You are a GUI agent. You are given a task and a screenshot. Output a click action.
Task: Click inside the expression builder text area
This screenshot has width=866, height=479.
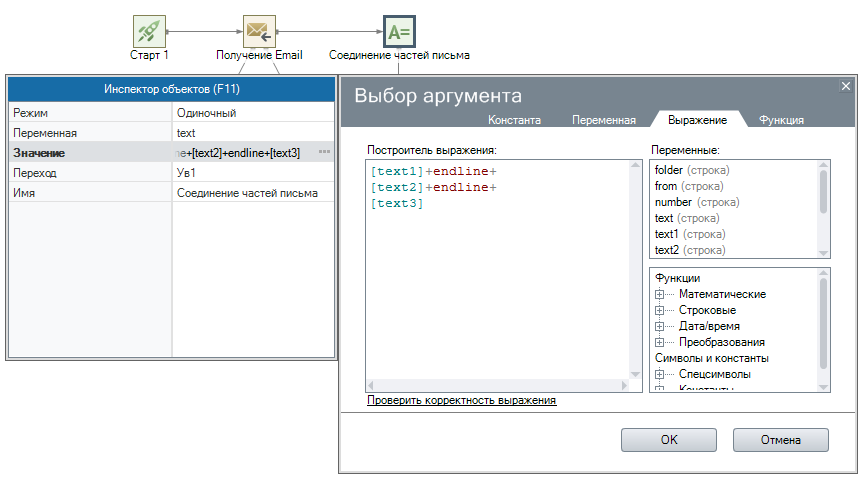(500, 290)
